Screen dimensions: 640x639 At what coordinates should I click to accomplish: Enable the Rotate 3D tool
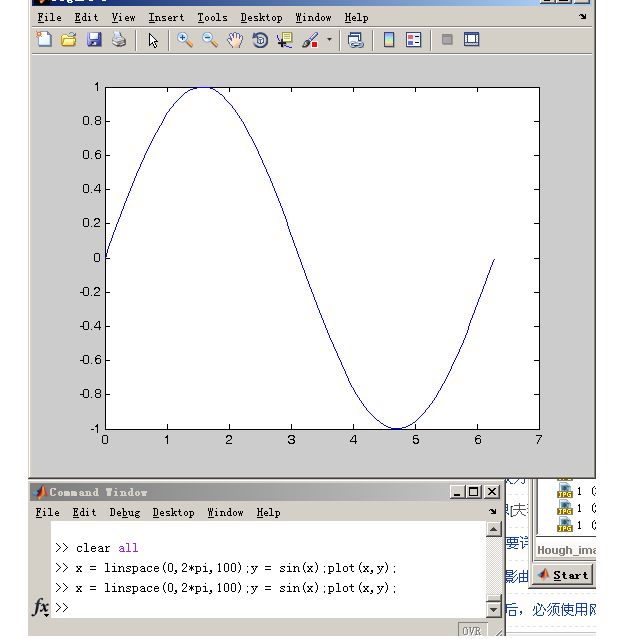click(260, 40)
